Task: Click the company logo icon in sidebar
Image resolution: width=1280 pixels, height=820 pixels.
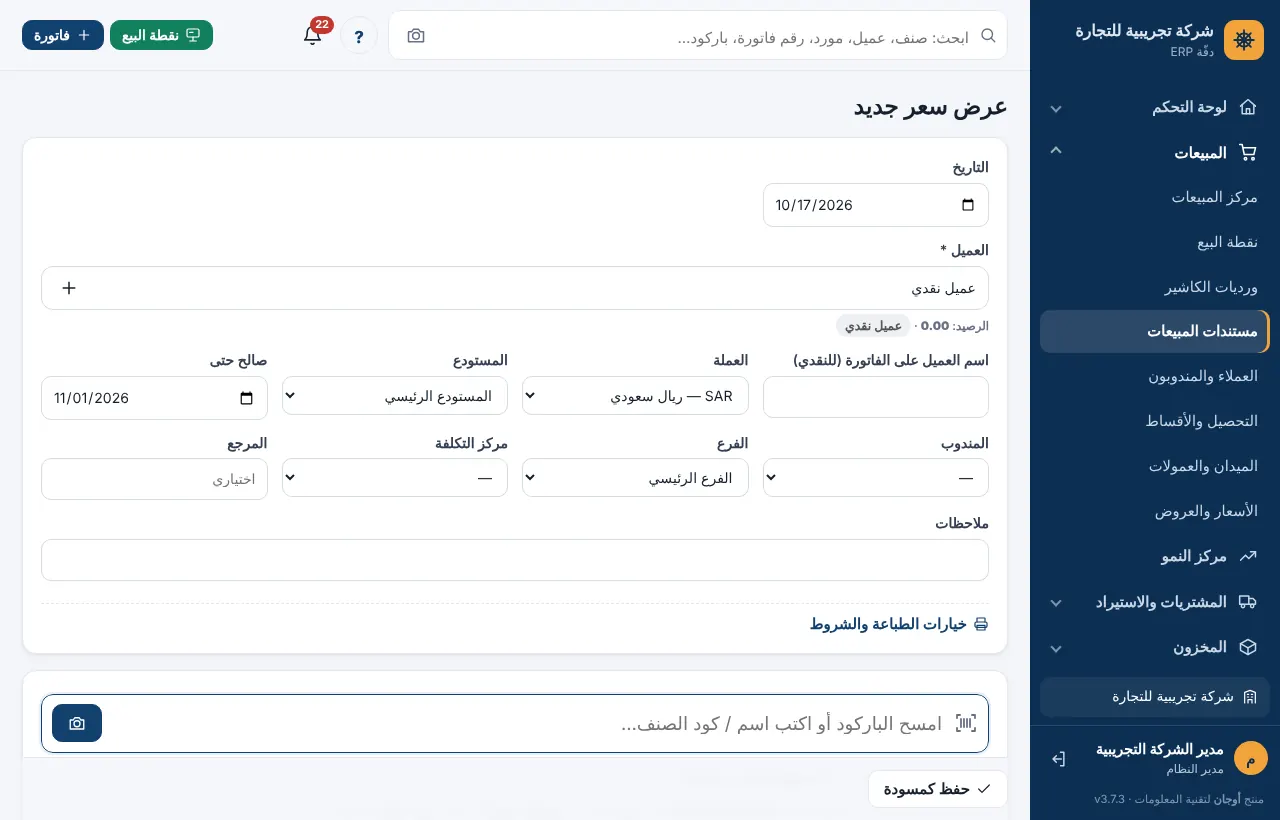Action: pos(1244,40)
